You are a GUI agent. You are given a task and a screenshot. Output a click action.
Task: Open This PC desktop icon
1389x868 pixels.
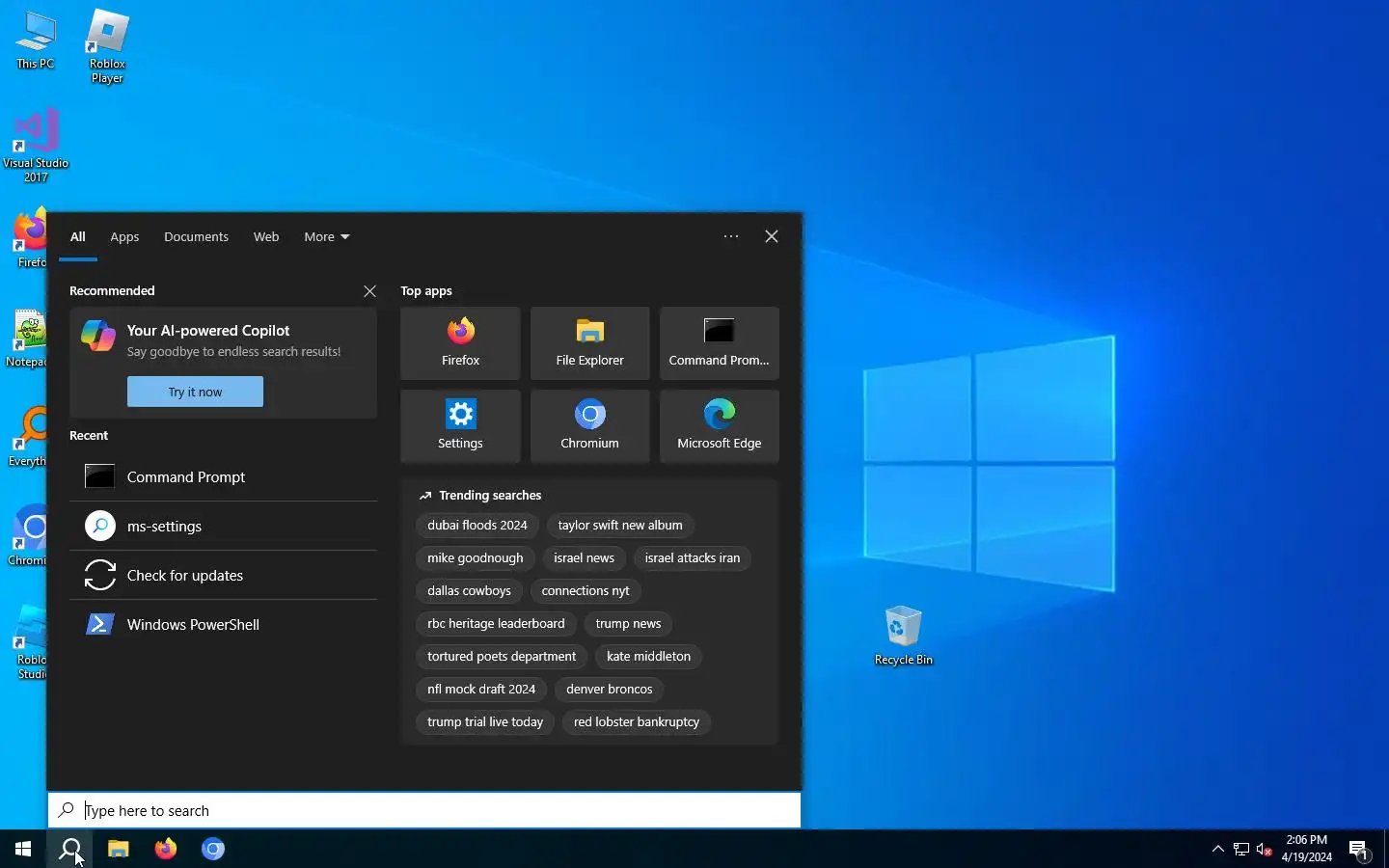coord(36,41)
